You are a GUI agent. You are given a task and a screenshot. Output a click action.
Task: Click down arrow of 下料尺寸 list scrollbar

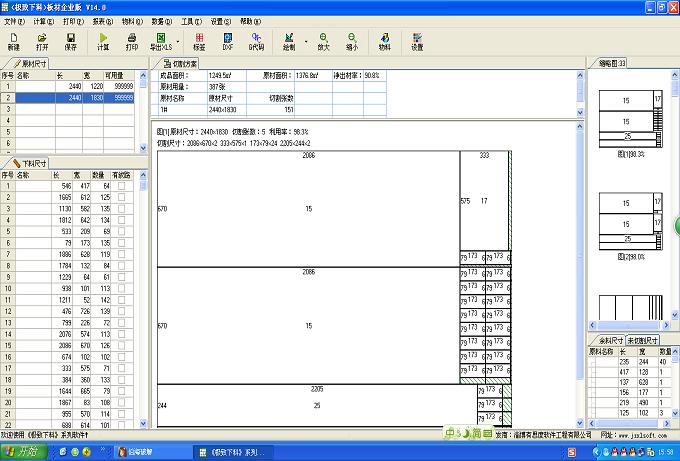tap(144, 423)
